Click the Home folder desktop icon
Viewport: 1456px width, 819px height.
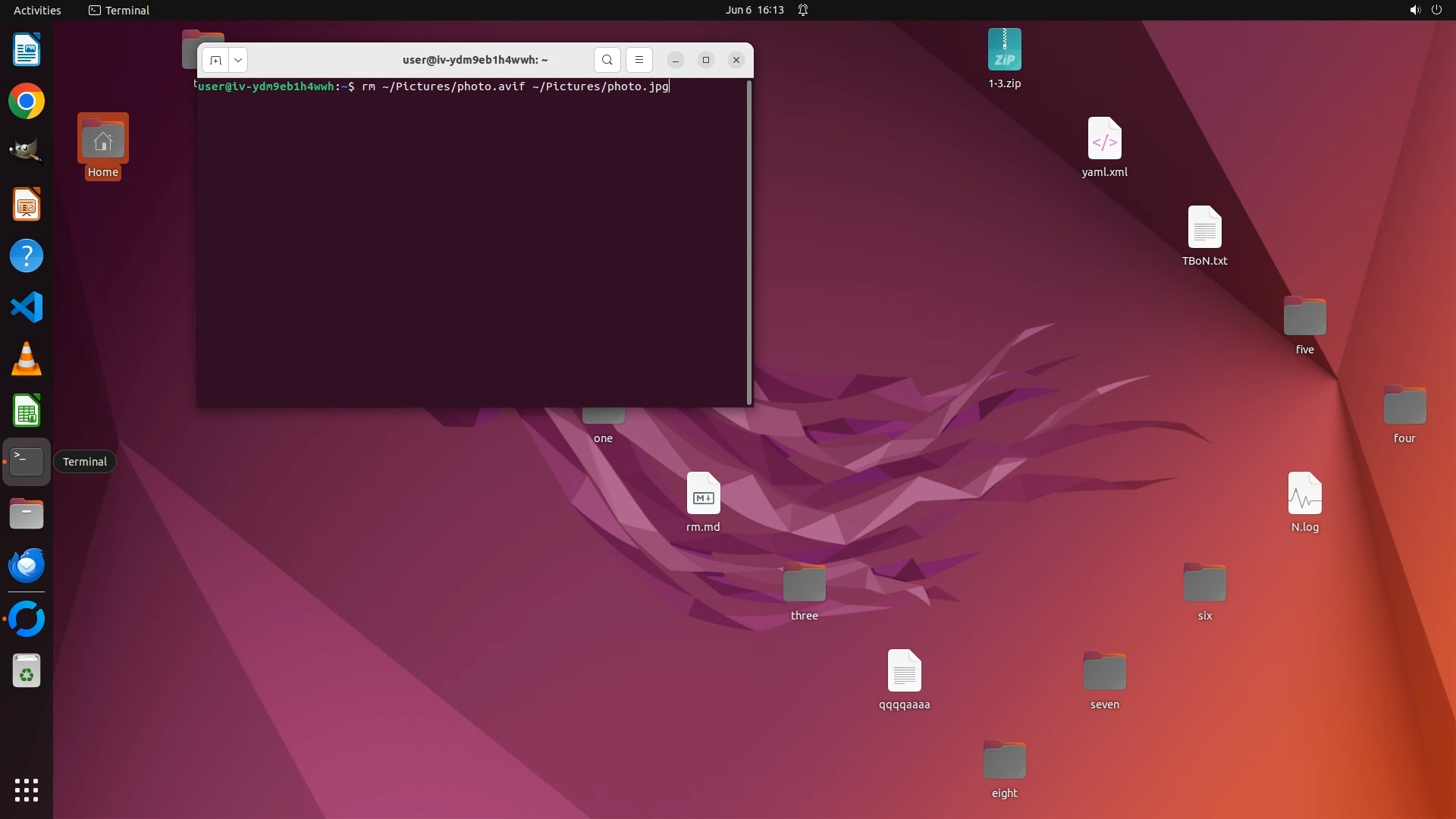(102, 141)
